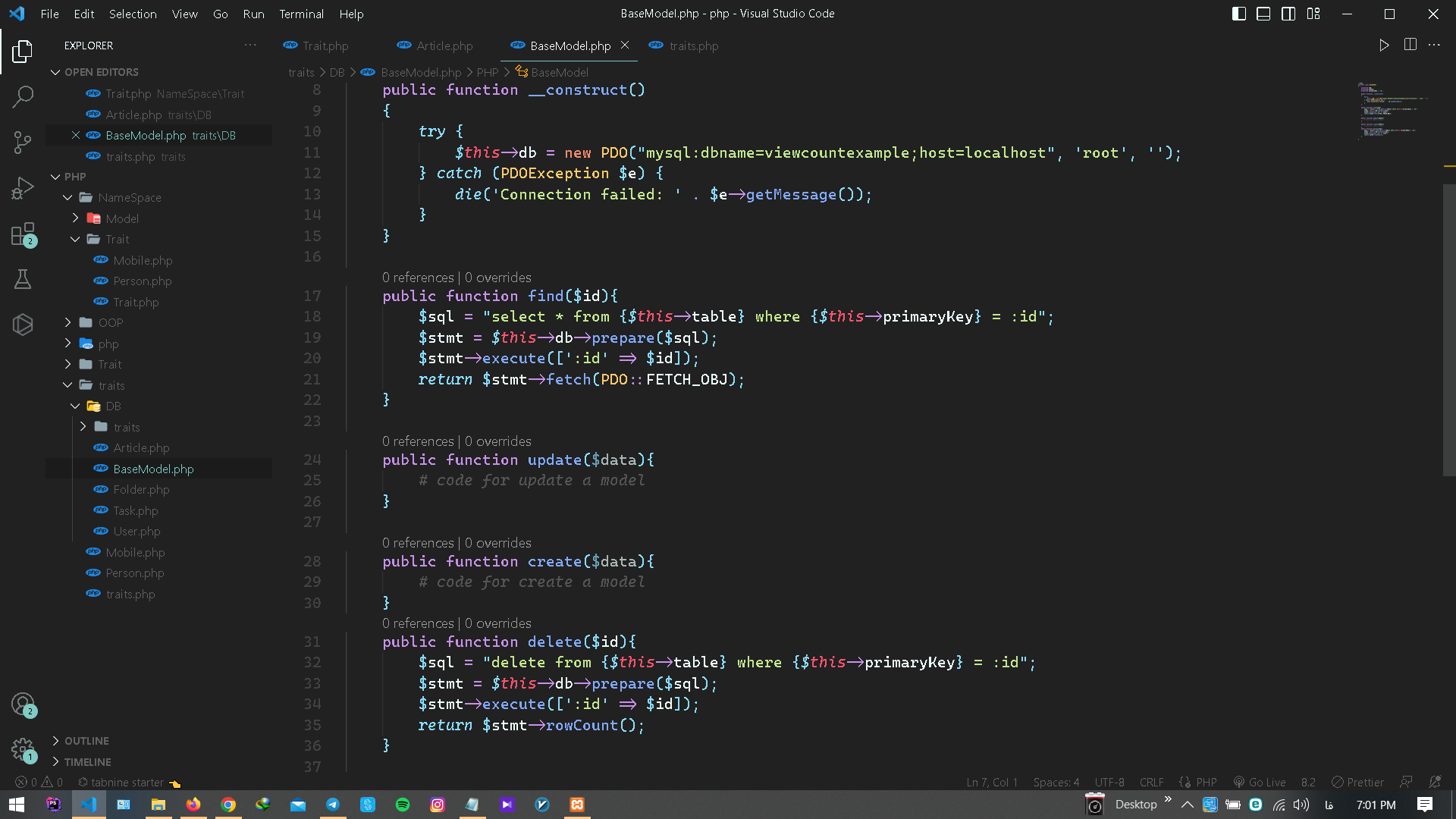The width and height of the screenshot is (1456, 819).
Task: Change the CRLF end of line sequence
Action: coord(1151,783)
